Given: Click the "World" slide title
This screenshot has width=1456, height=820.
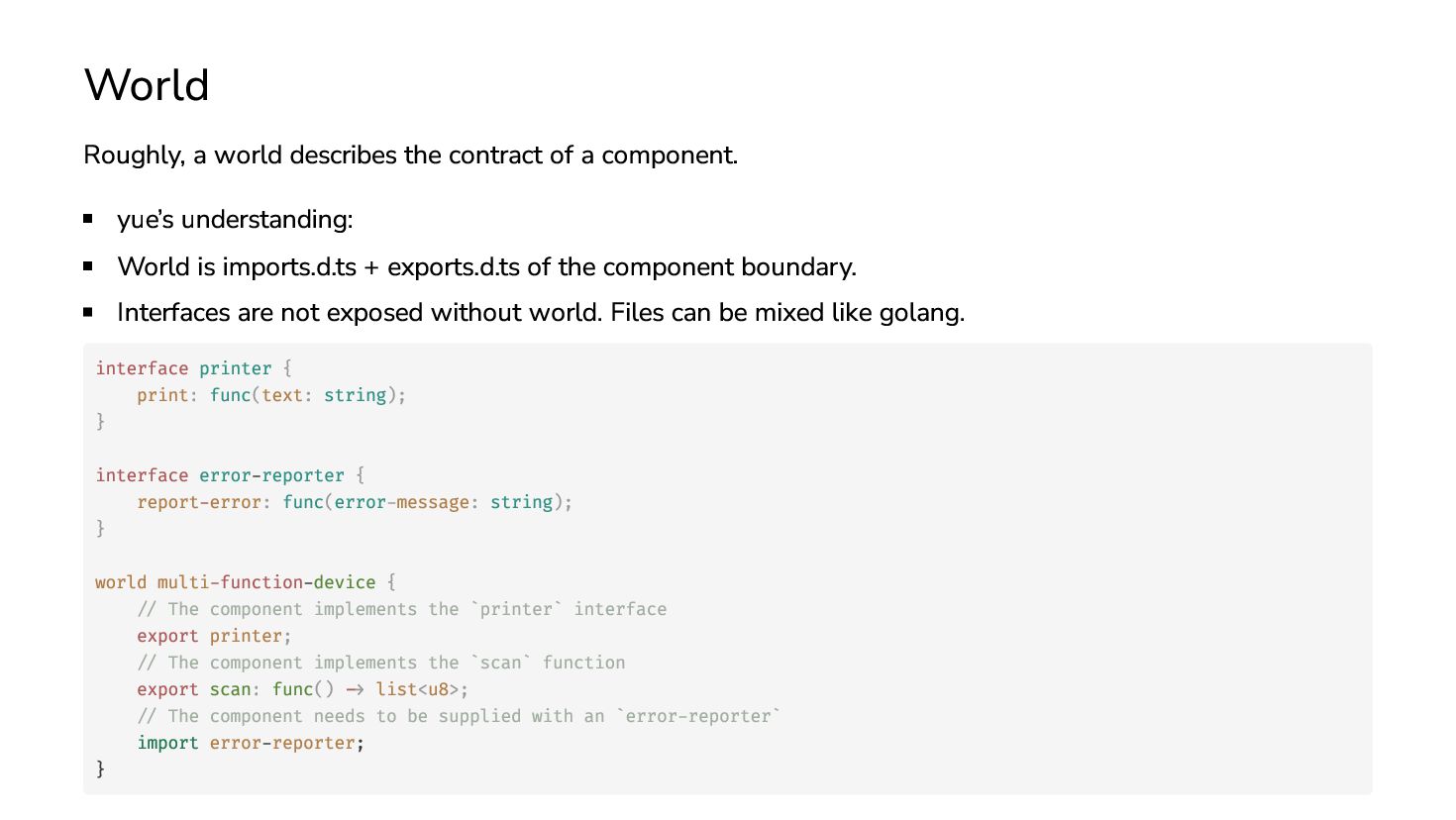Looking at the screenshot, I should [147, 85].
